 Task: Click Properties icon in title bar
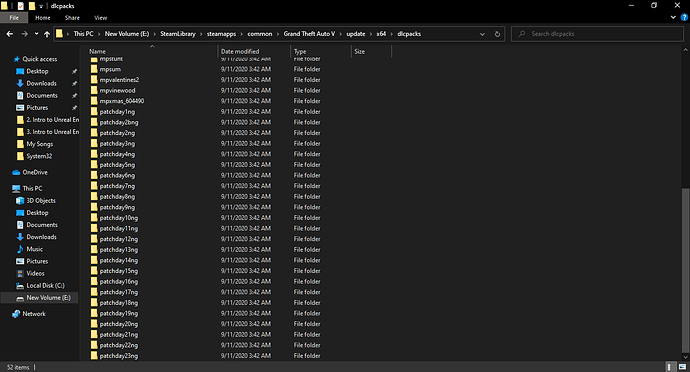pos(20,6)
